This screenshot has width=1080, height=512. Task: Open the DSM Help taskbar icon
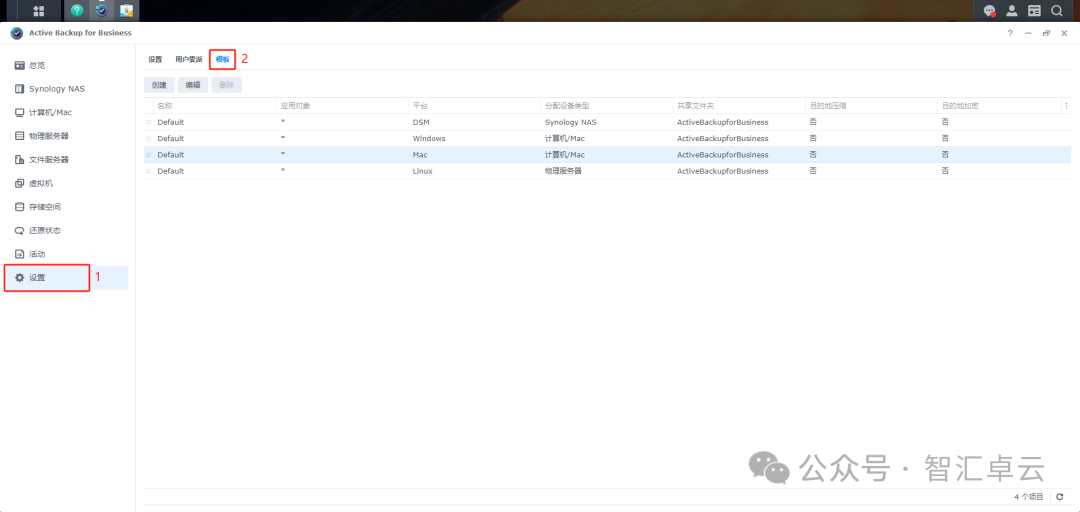pos(77,10)
